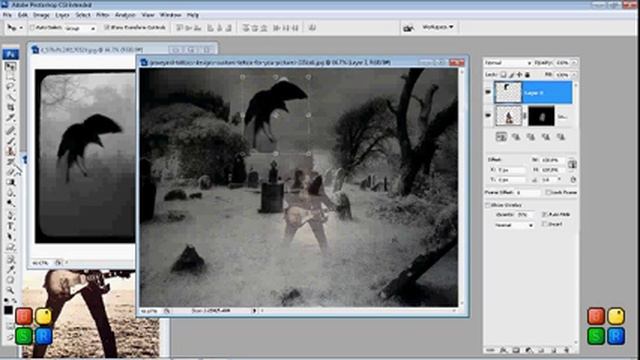Open the layer Fill slider arrow
This screenshot has width=640, height=360.
coord(574,75)
